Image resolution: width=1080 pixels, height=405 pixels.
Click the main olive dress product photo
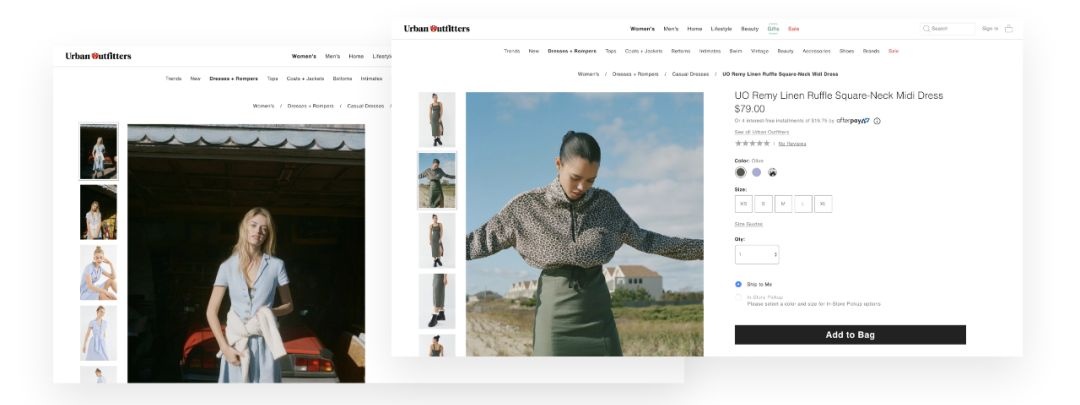(x=585, y=224)
